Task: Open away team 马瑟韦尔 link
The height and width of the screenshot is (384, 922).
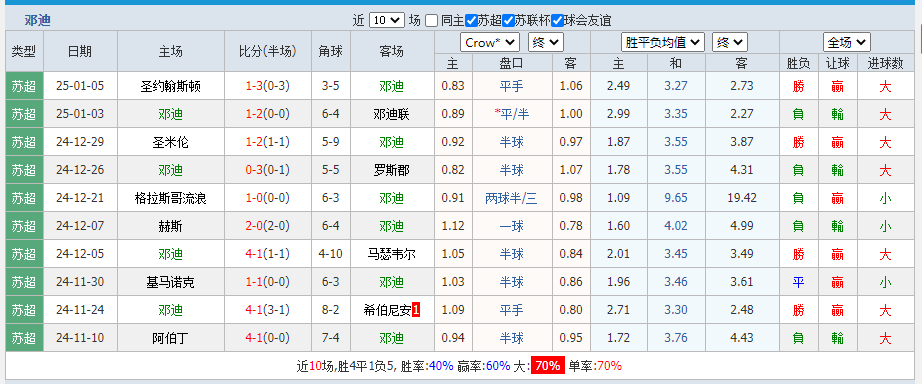Action: 391,254
